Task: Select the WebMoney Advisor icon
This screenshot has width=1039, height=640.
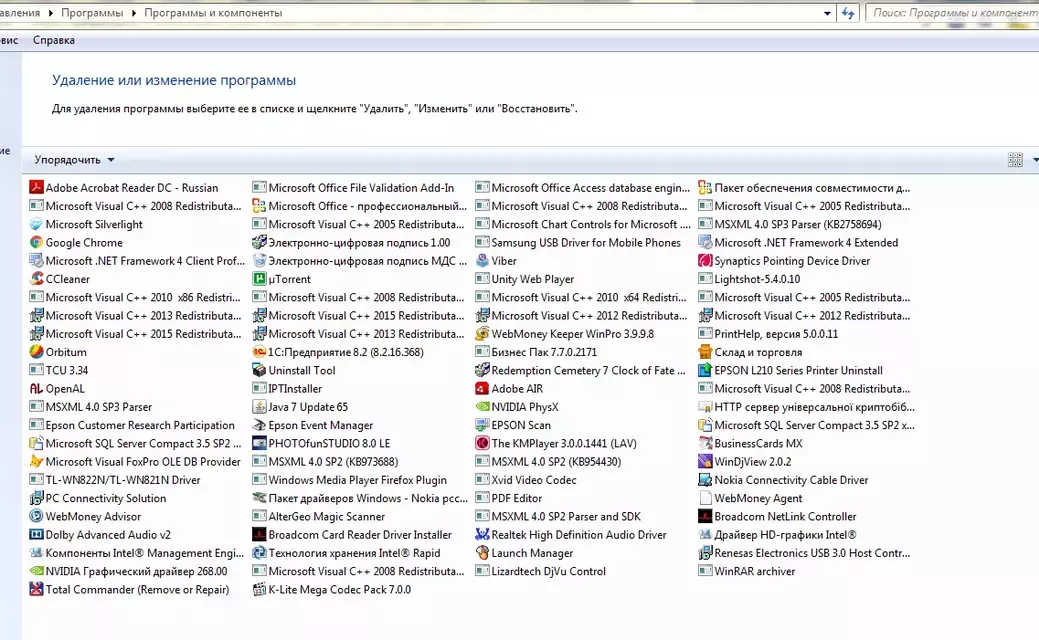Action: point(36,516)
